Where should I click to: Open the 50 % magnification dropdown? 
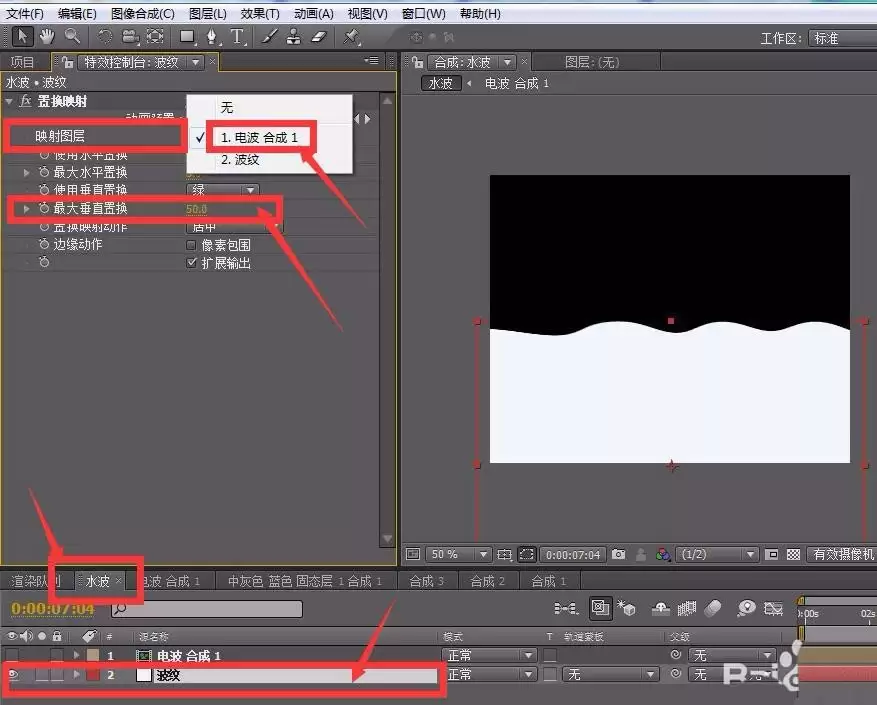point(458,554)
